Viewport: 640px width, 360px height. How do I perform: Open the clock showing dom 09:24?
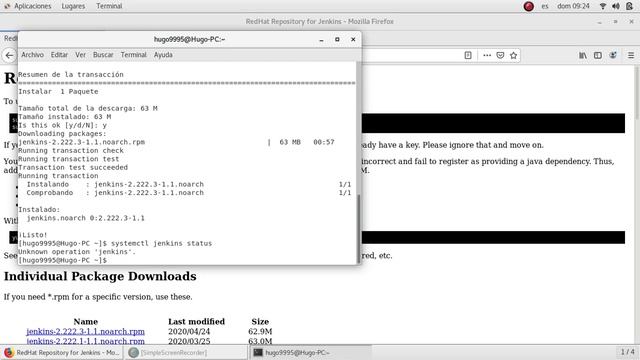point(573,6)
